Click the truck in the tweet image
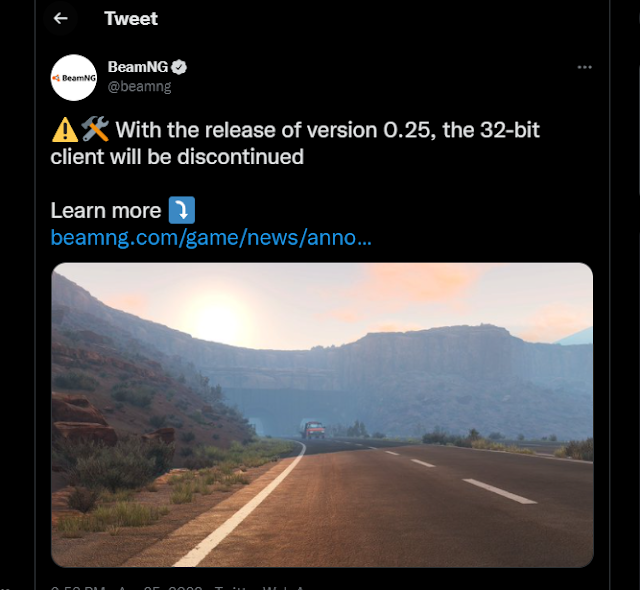Screen dimensions: 640x590 (314, 430)
